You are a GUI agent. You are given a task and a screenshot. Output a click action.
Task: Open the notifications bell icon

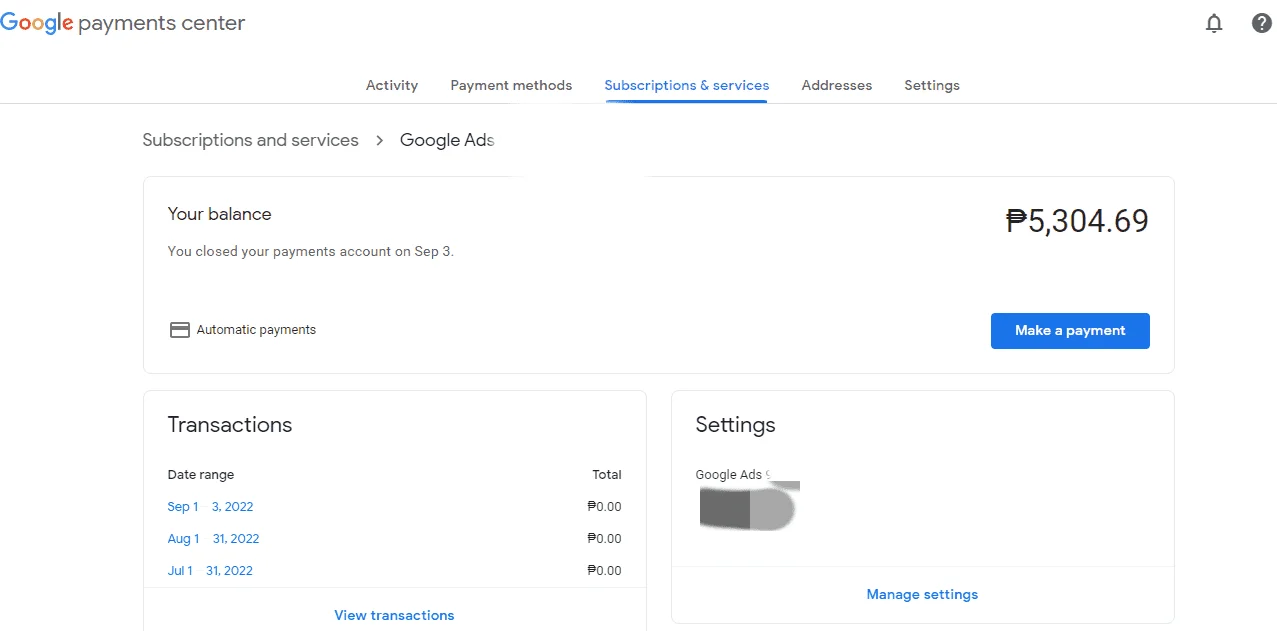click(1214, 23)
